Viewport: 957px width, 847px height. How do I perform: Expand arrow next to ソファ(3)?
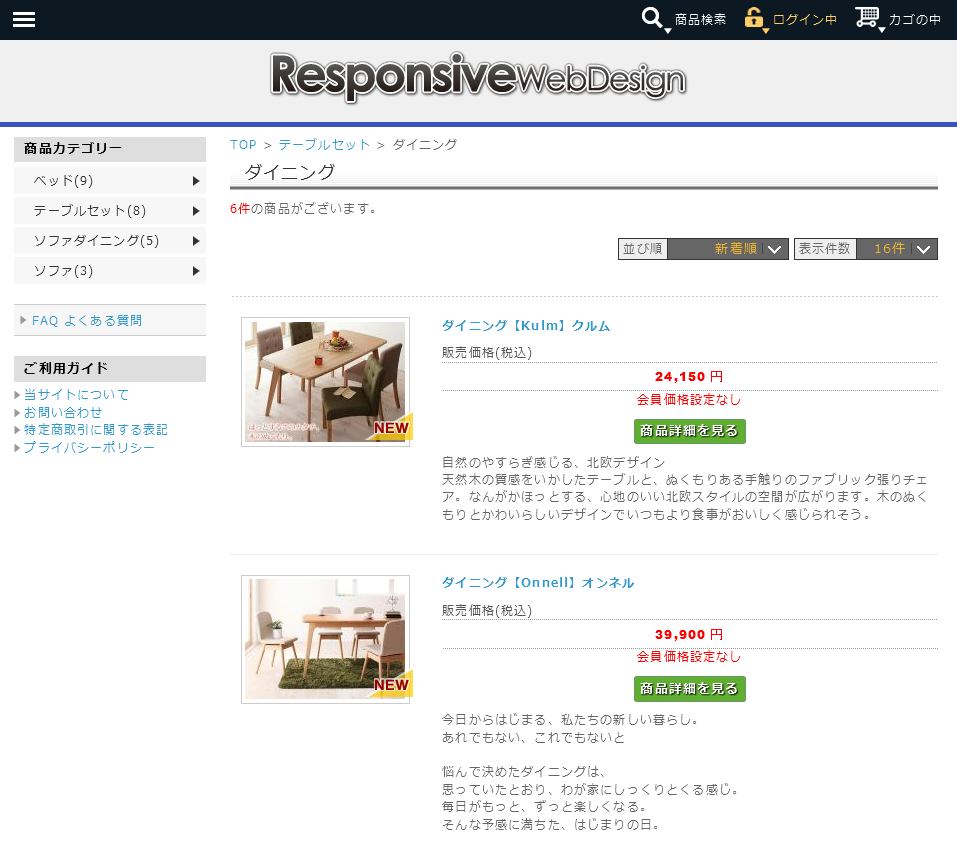196,270
